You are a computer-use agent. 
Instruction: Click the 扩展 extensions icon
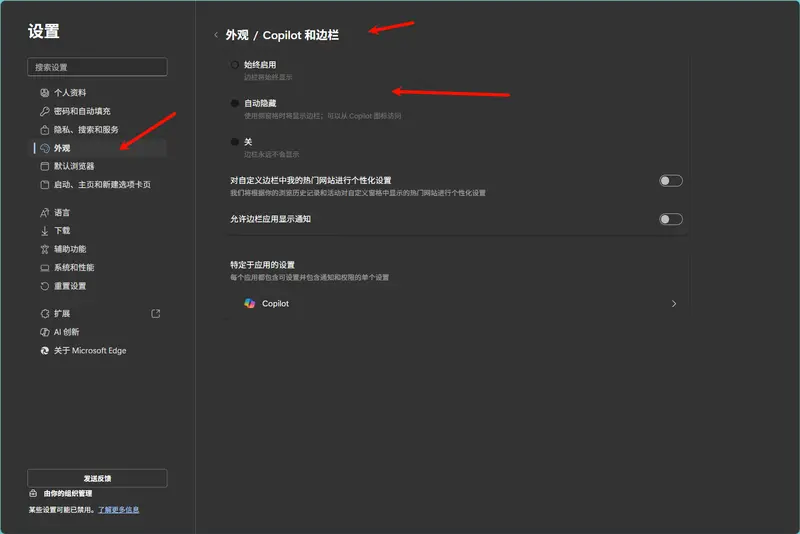click(45, 314)
